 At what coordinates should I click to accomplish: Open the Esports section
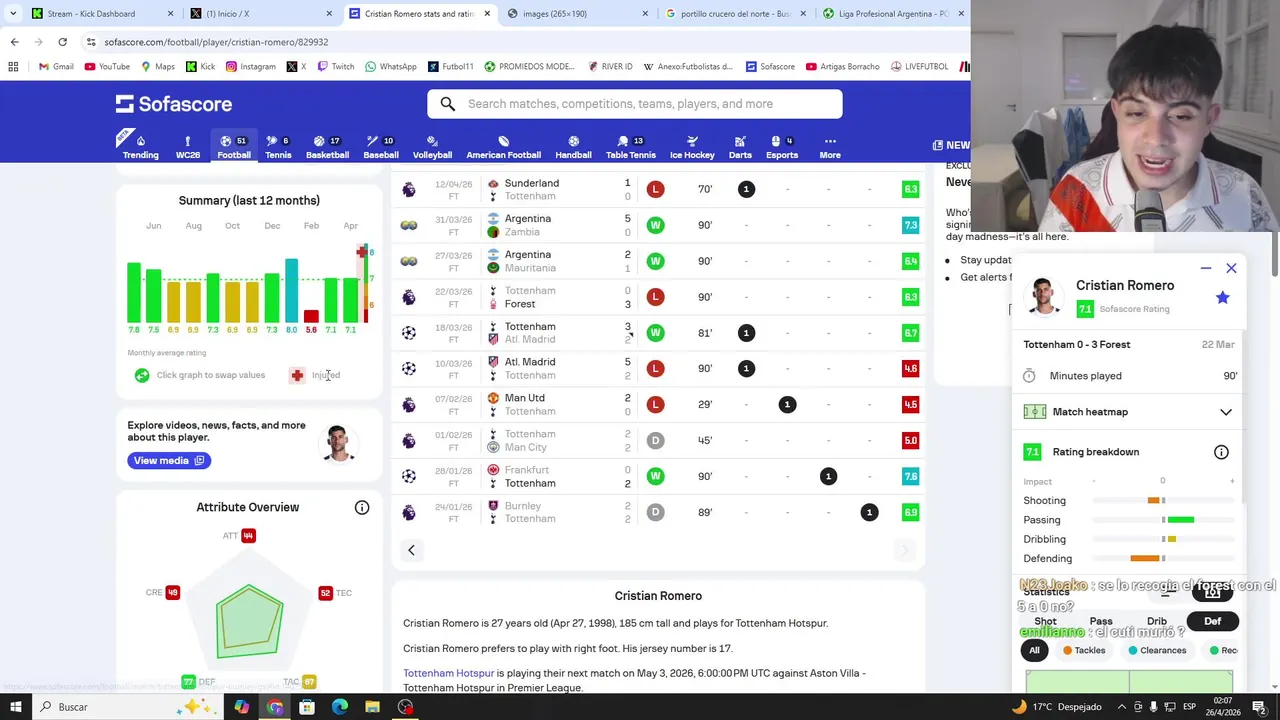[782, 146]
